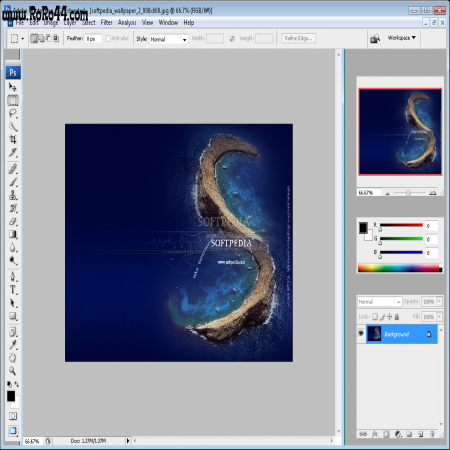
Task: Click the link layers icon
Action: (x=363, y=434)
